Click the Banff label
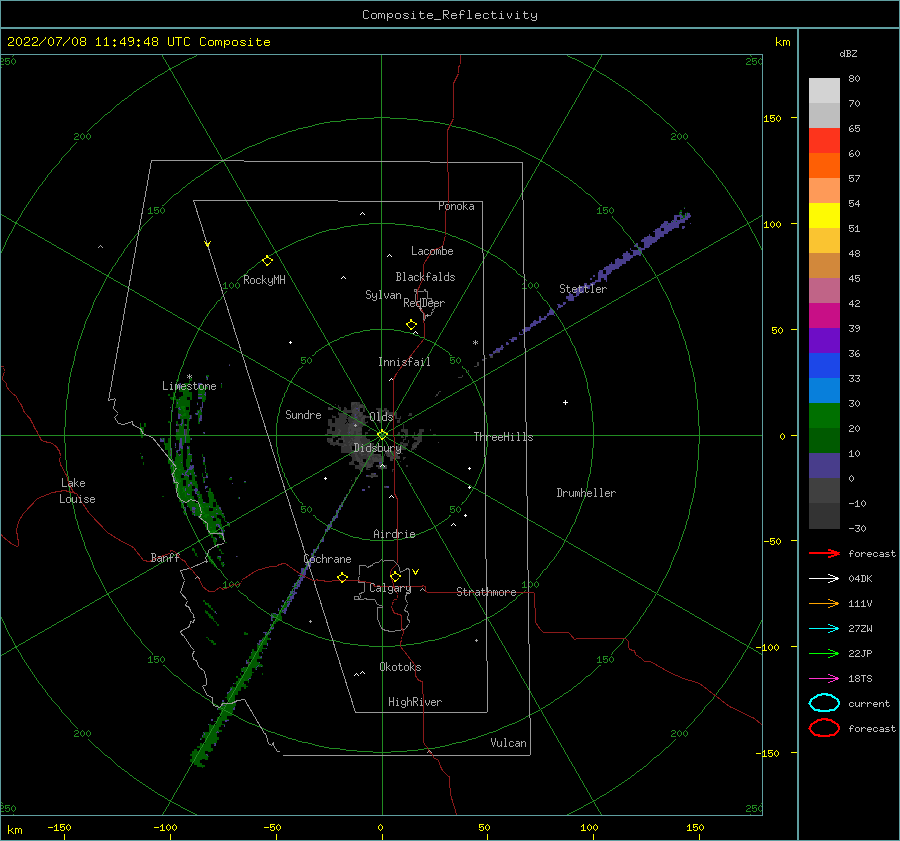The image size is (900, 841). 165,558
